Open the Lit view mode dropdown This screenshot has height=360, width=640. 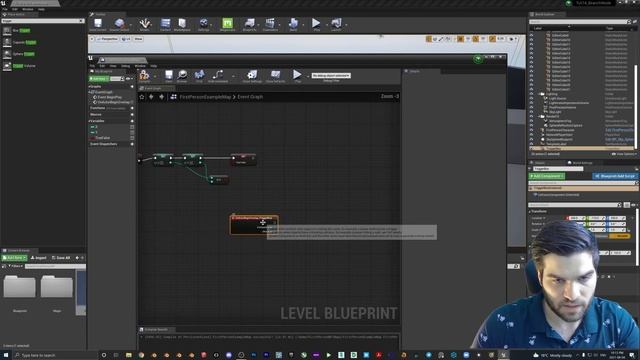[126, 39]
